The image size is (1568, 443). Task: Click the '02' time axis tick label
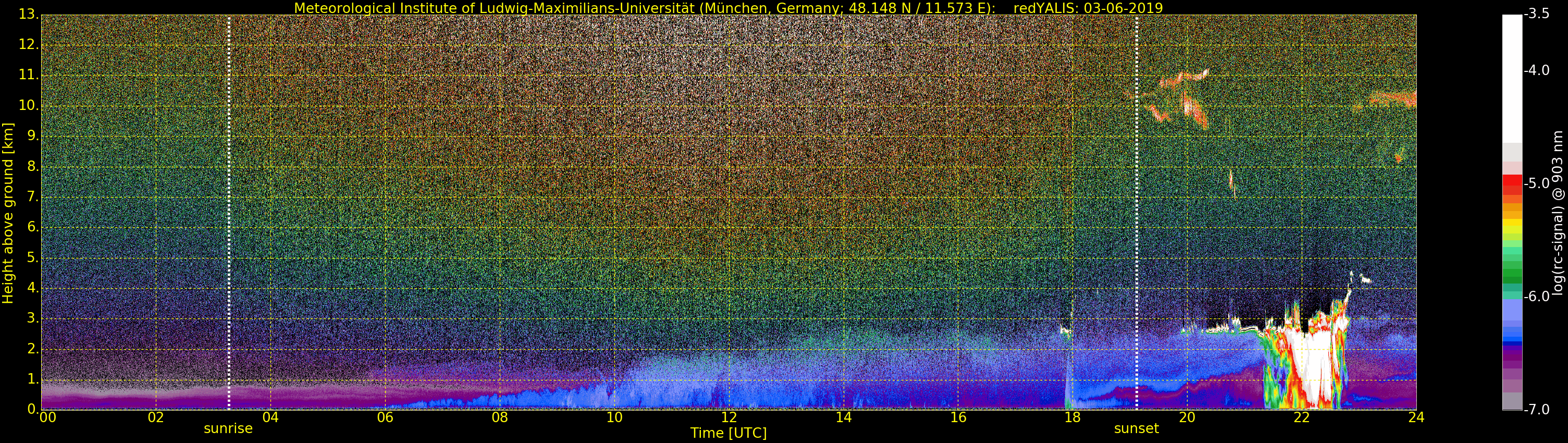tap(156, 417)
